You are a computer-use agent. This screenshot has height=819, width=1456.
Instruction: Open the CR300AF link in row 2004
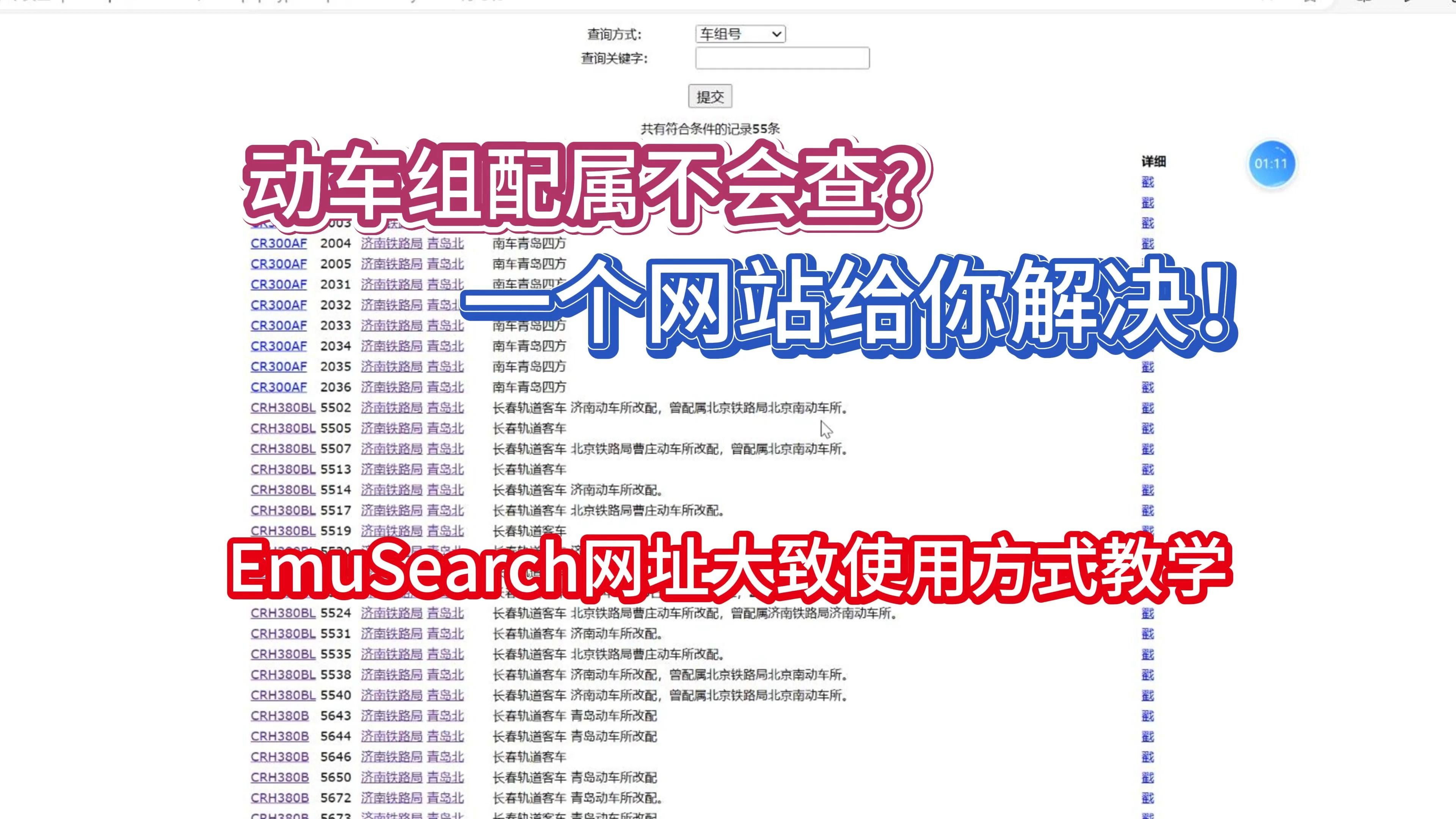[x=279, y=243]
